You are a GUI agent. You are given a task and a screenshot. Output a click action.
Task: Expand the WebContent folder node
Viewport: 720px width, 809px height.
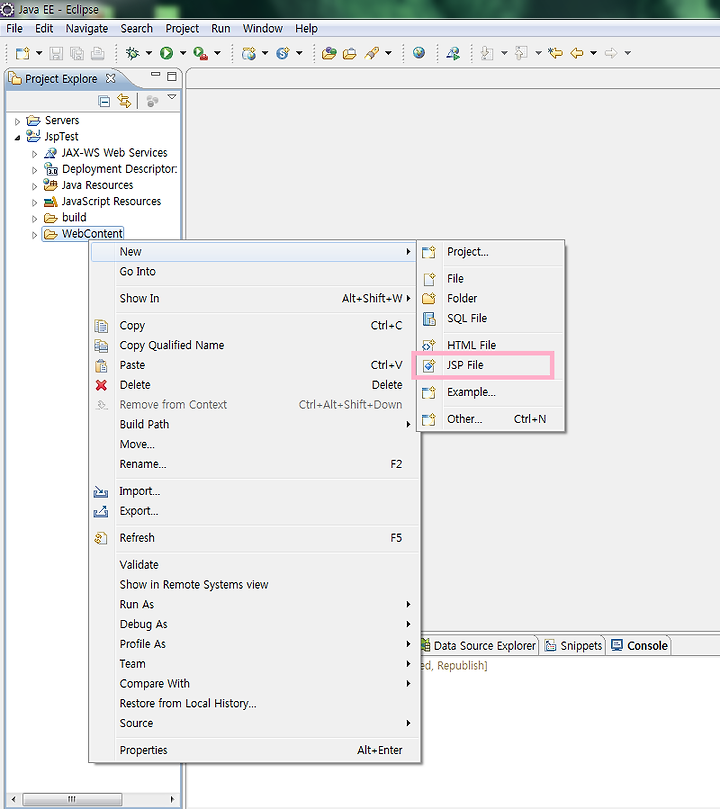tap(35, 235)
